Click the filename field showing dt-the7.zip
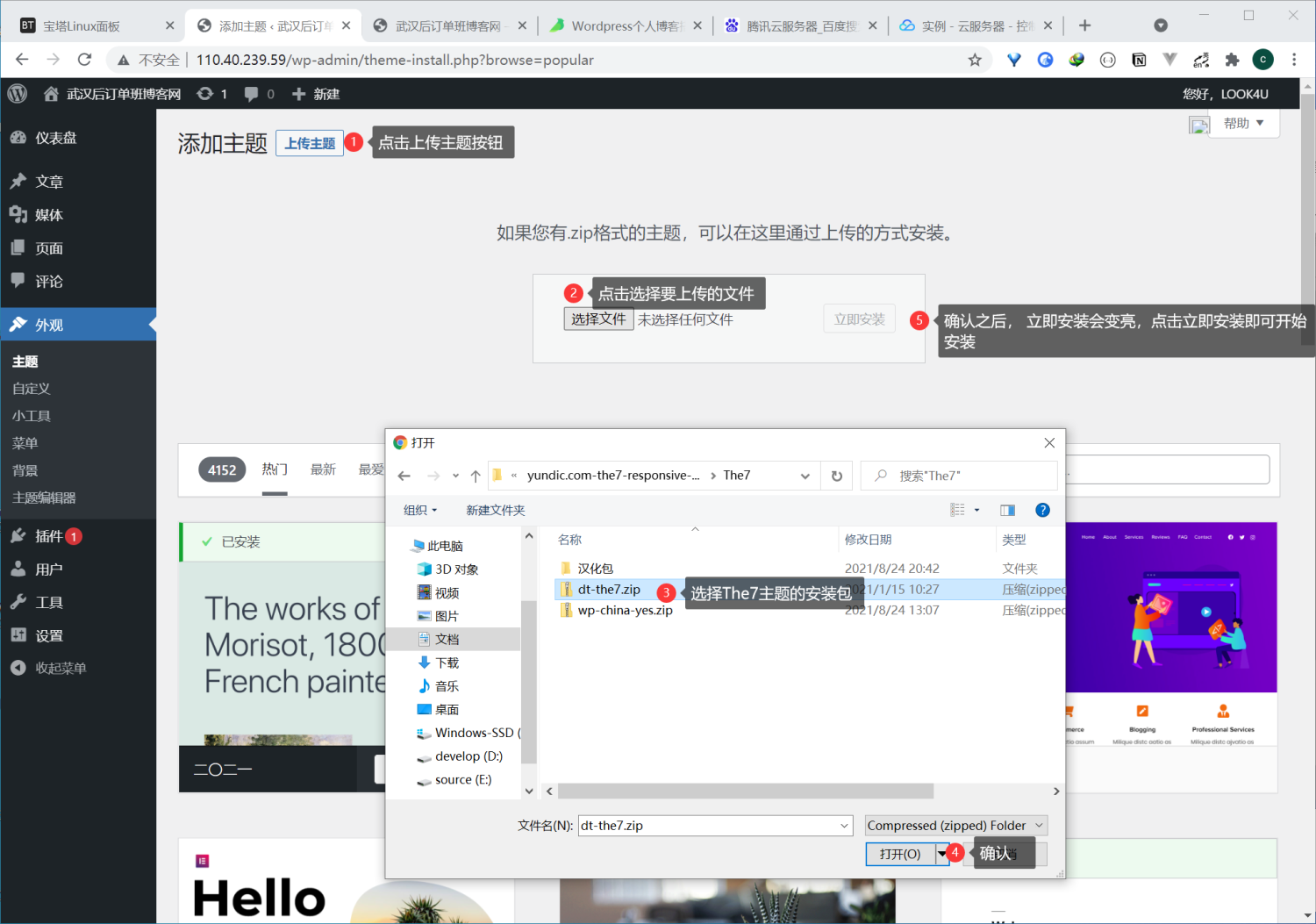The height and width of the screenshot is (924, 1316). coord(714,825)
